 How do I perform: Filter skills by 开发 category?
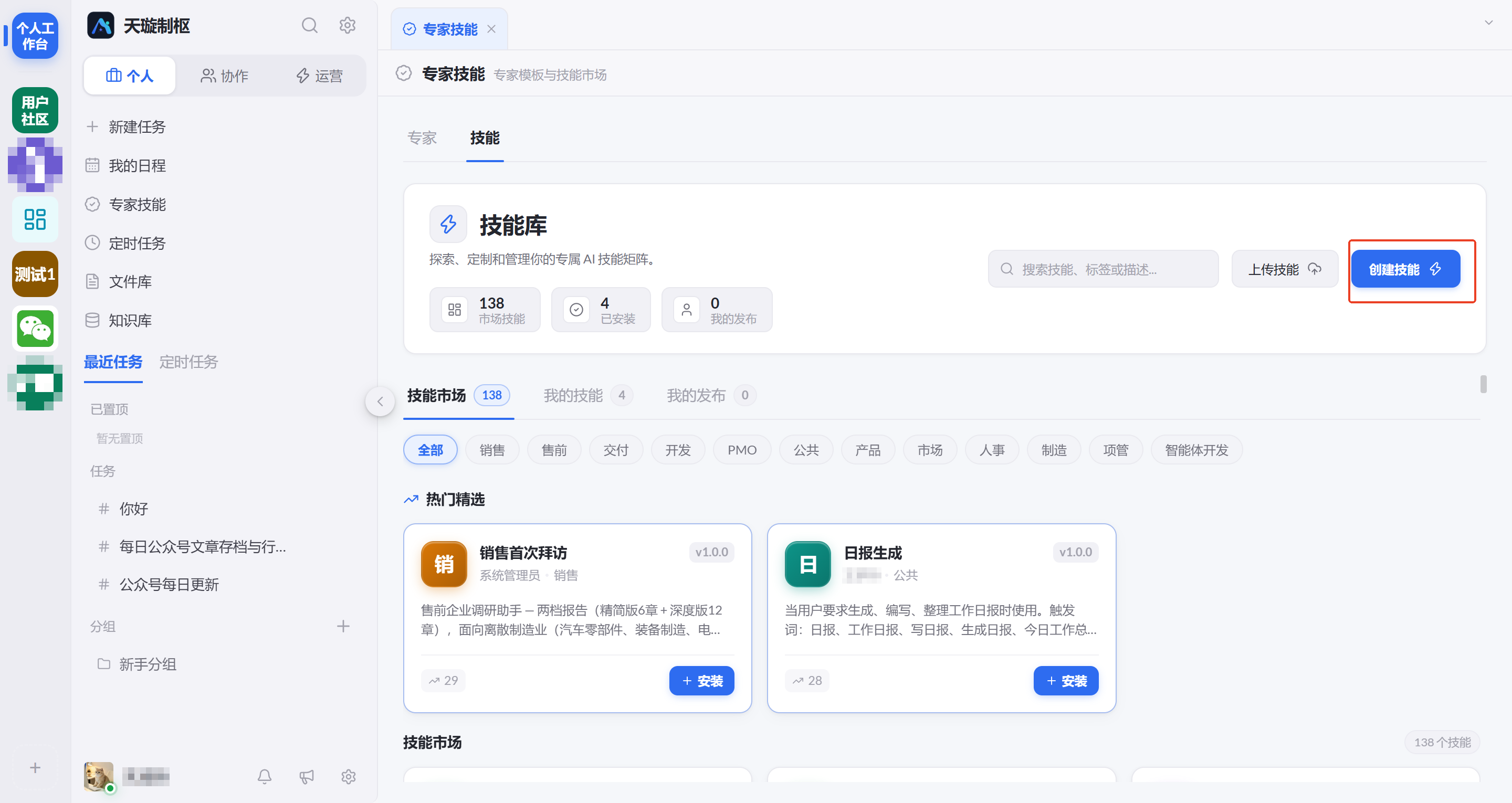(x=678, y=450)
